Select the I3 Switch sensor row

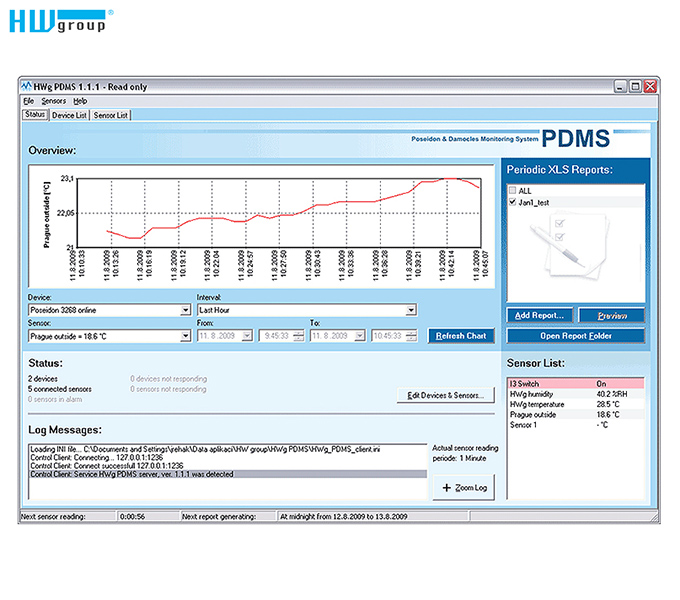575,383
